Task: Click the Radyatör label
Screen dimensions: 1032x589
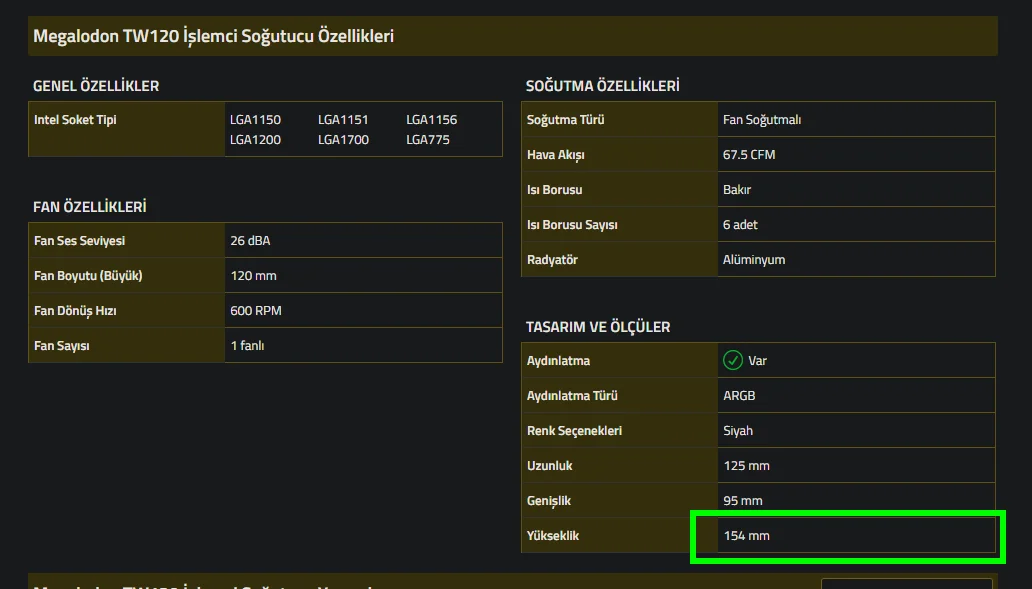Action: [552, 259]
